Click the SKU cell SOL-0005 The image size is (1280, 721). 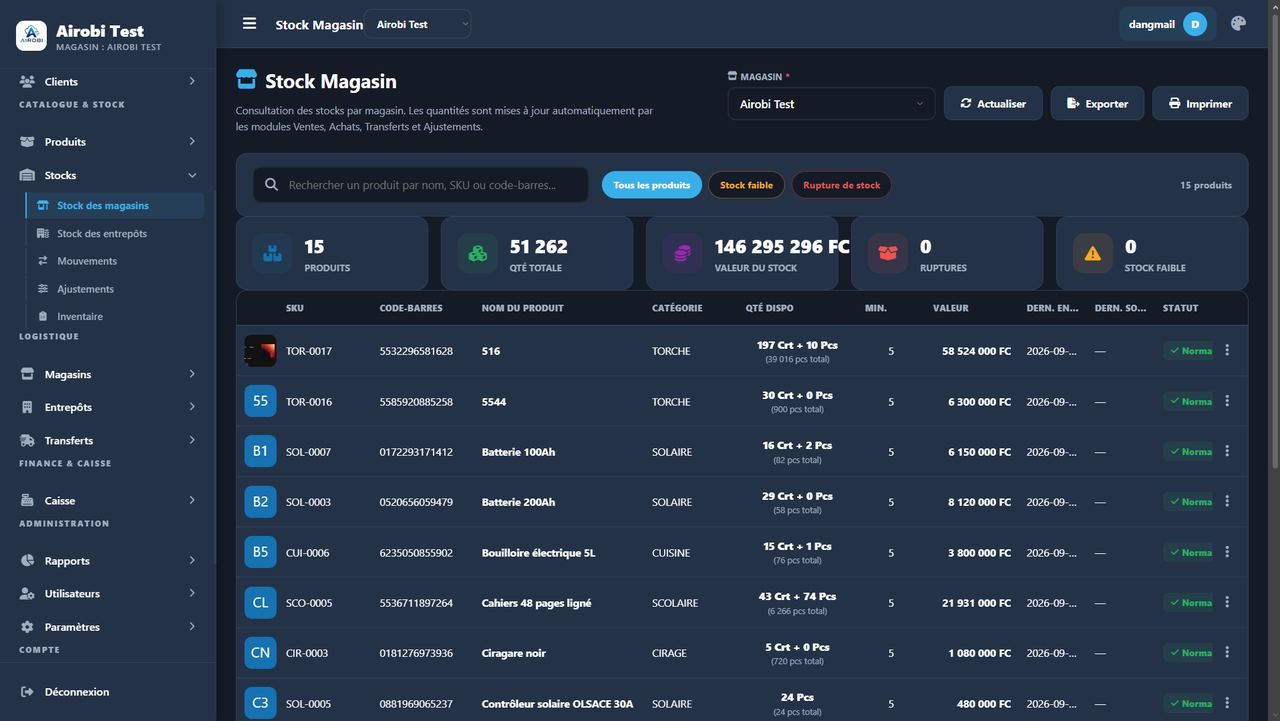click(308, 704)
